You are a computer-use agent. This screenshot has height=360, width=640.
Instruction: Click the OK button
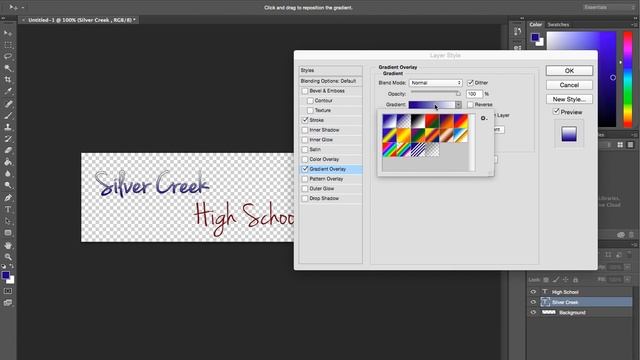(569, 71)
